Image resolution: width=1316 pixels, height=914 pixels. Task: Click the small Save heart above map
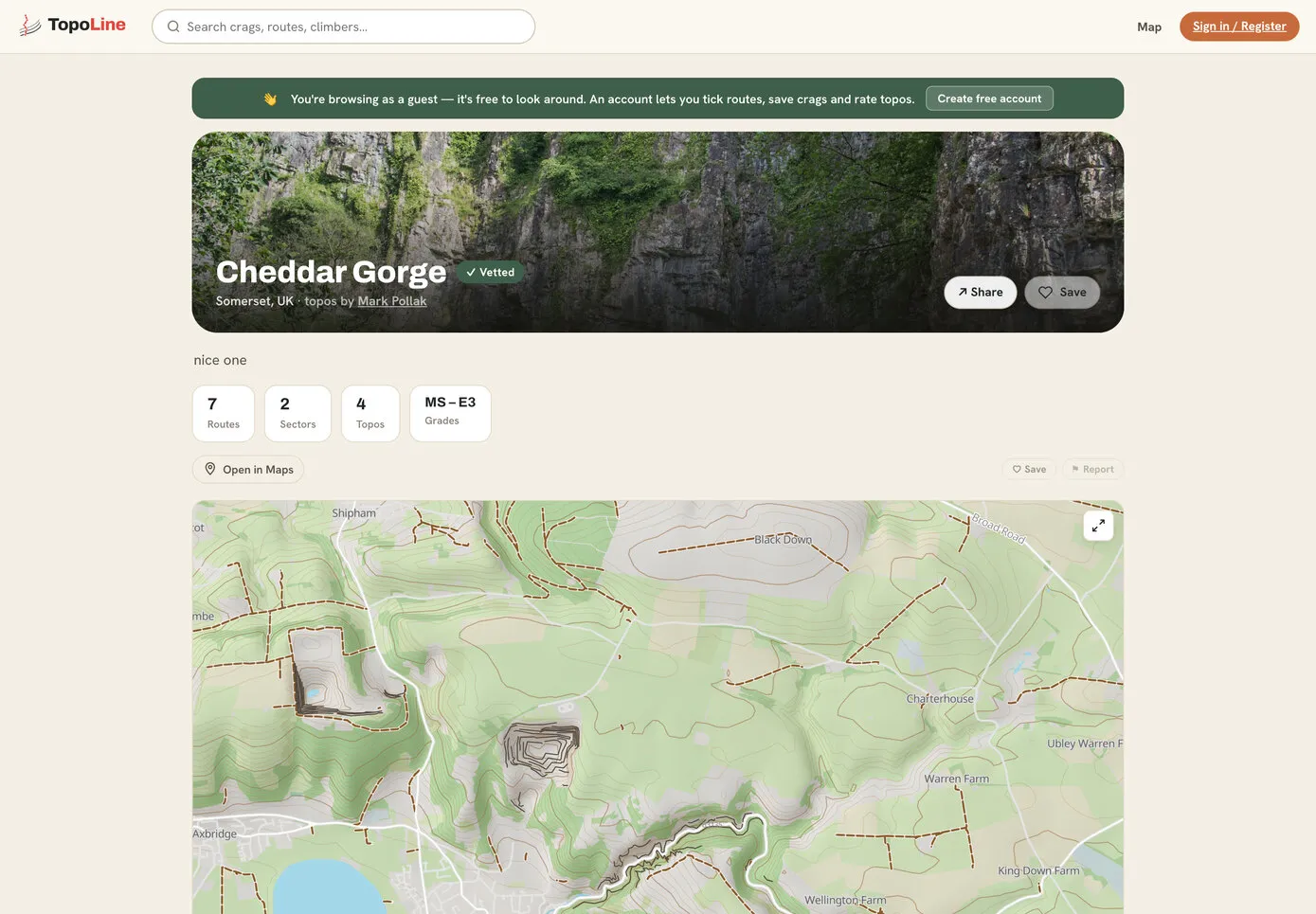pyautogui.click(x=1029, y=469)
